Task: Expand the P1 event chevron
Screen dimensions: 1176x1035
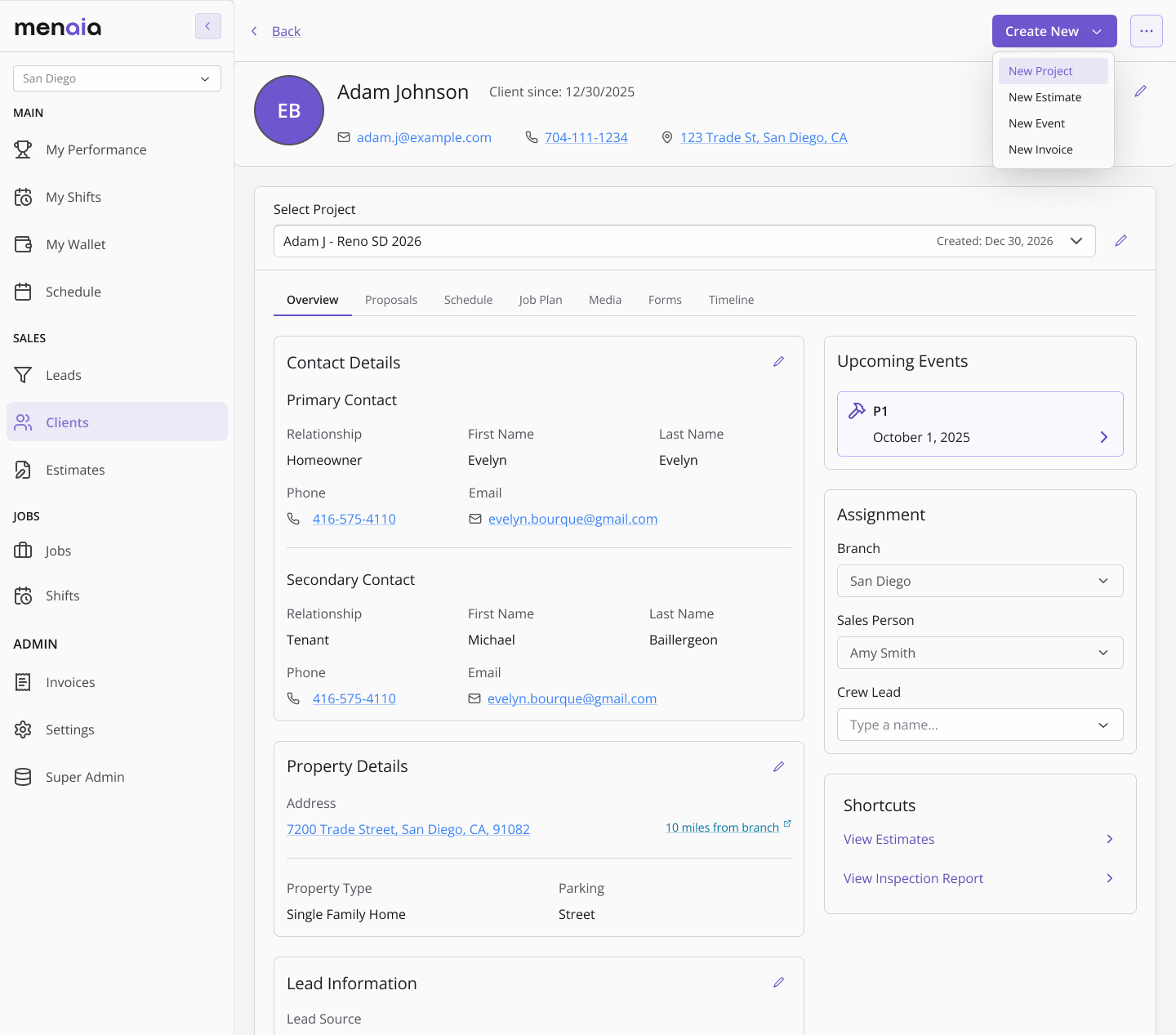Action: 1104,437
